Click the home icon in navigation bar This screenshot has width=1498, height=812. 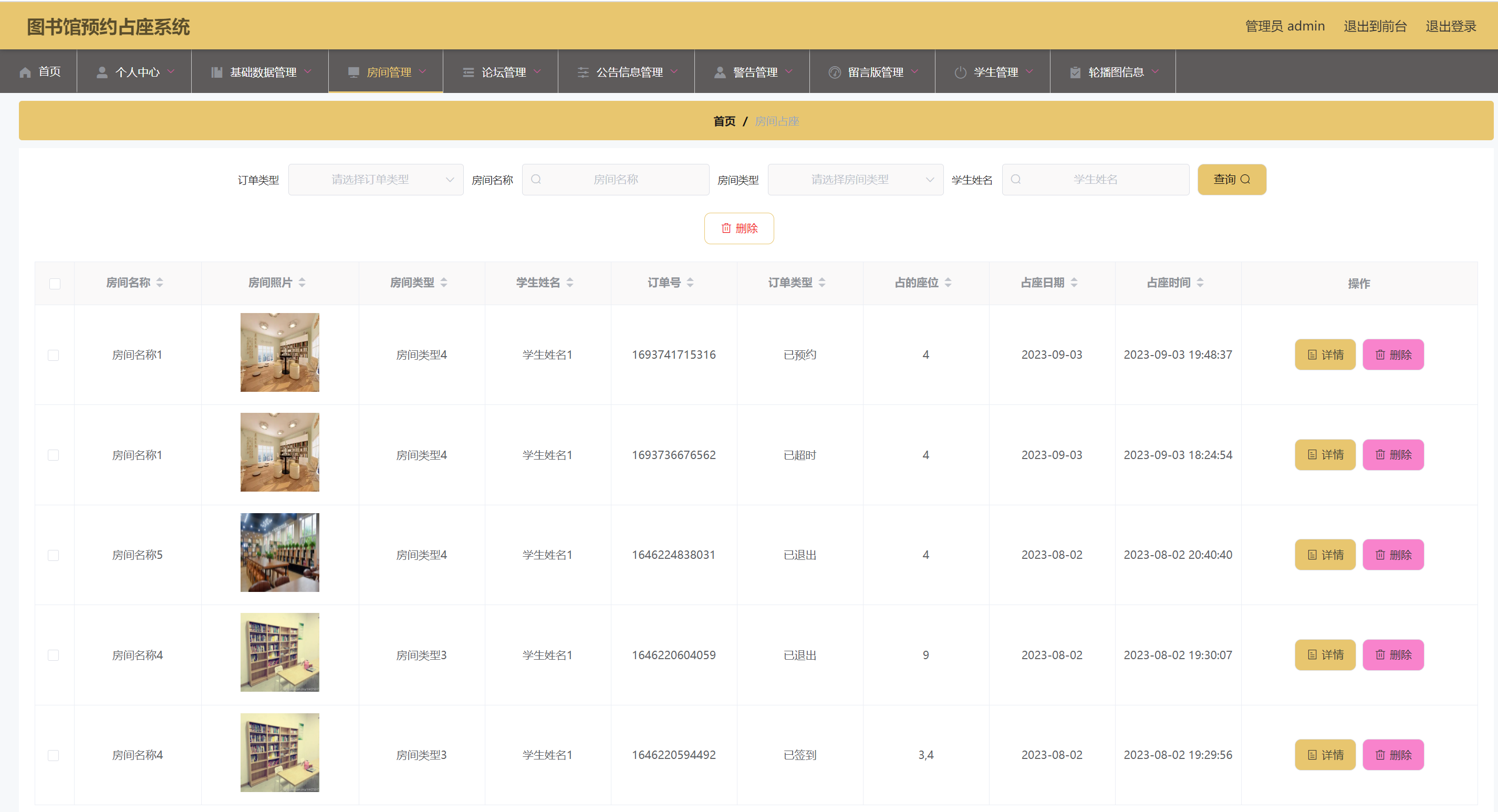[25, 72]
